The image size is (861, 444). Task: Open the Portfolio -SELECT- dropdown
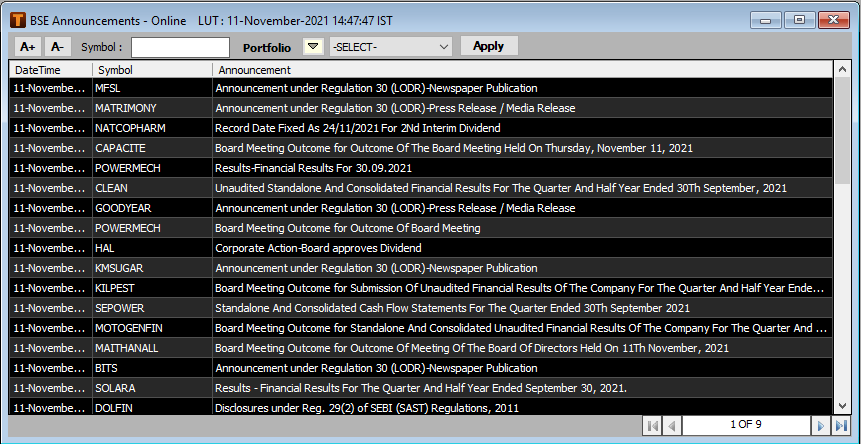click(x=390, y=46)
